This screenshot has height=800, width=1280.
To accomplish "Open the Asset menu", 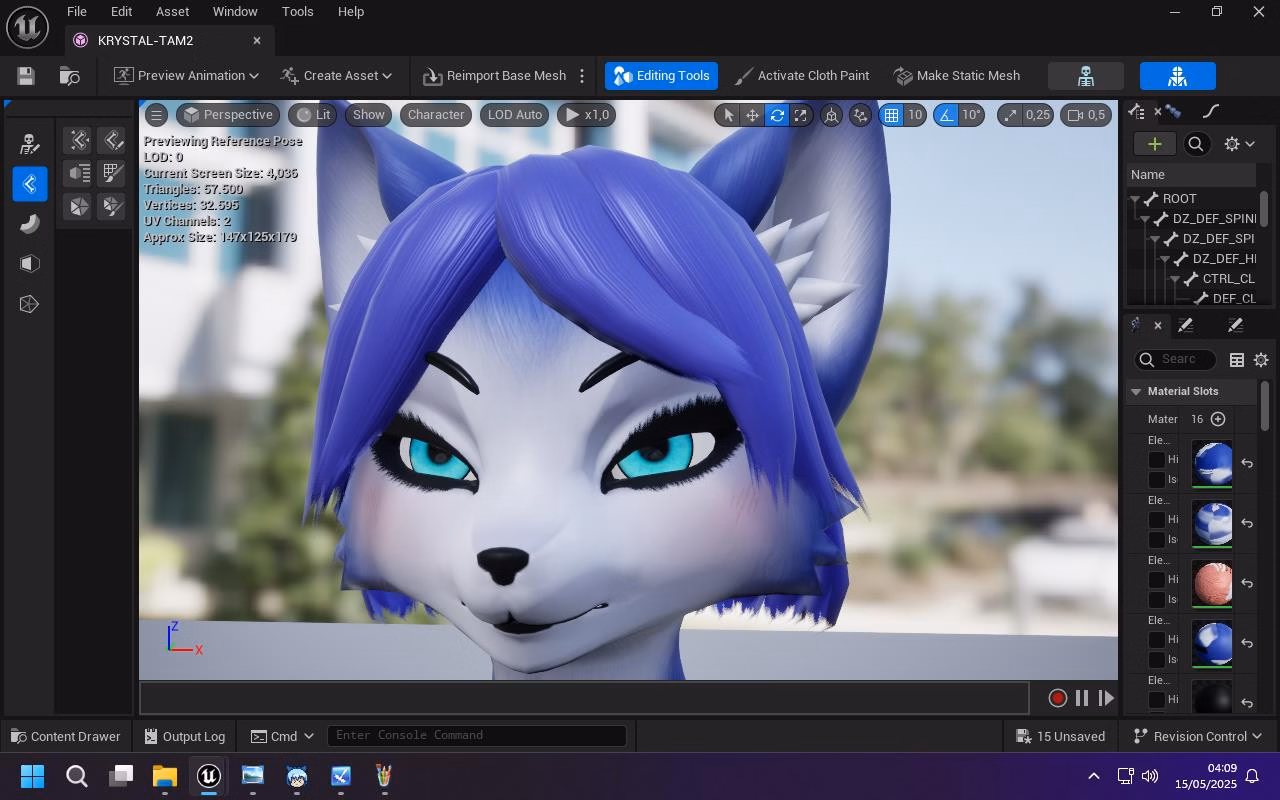I will pos(172,12).
